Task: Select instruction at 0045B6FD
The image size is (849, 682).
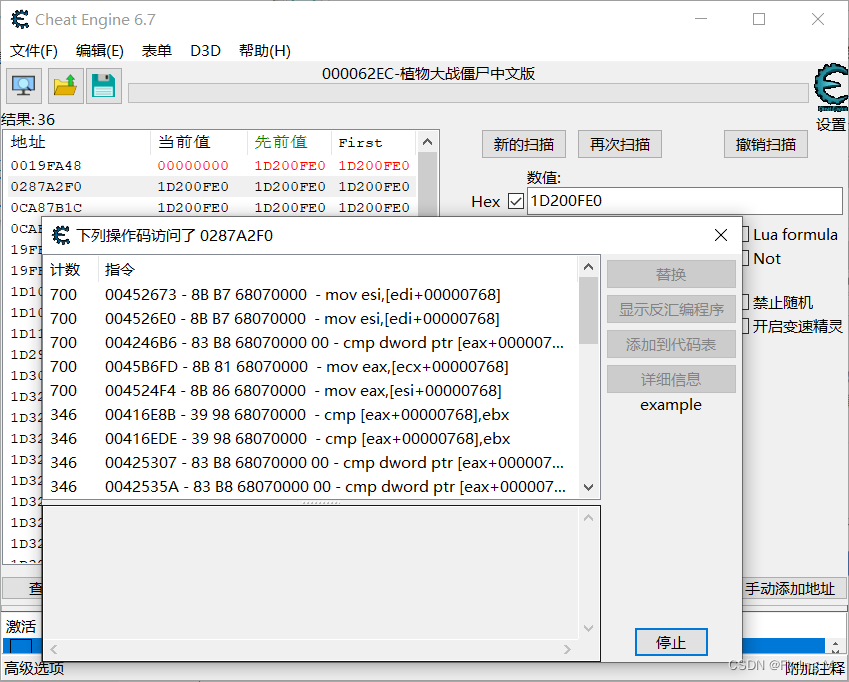Action: click(311, 366)
